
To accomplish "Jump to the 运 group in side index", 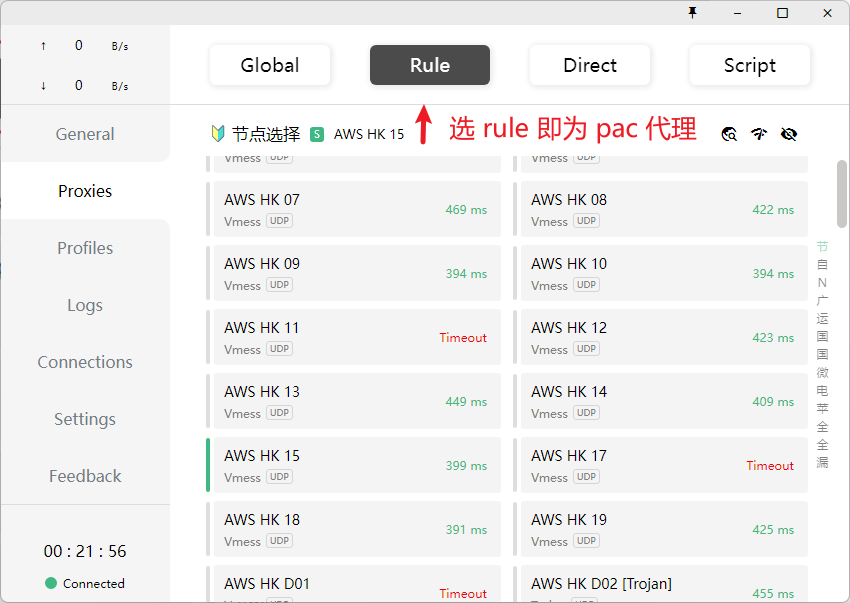I will coord(822,318).
